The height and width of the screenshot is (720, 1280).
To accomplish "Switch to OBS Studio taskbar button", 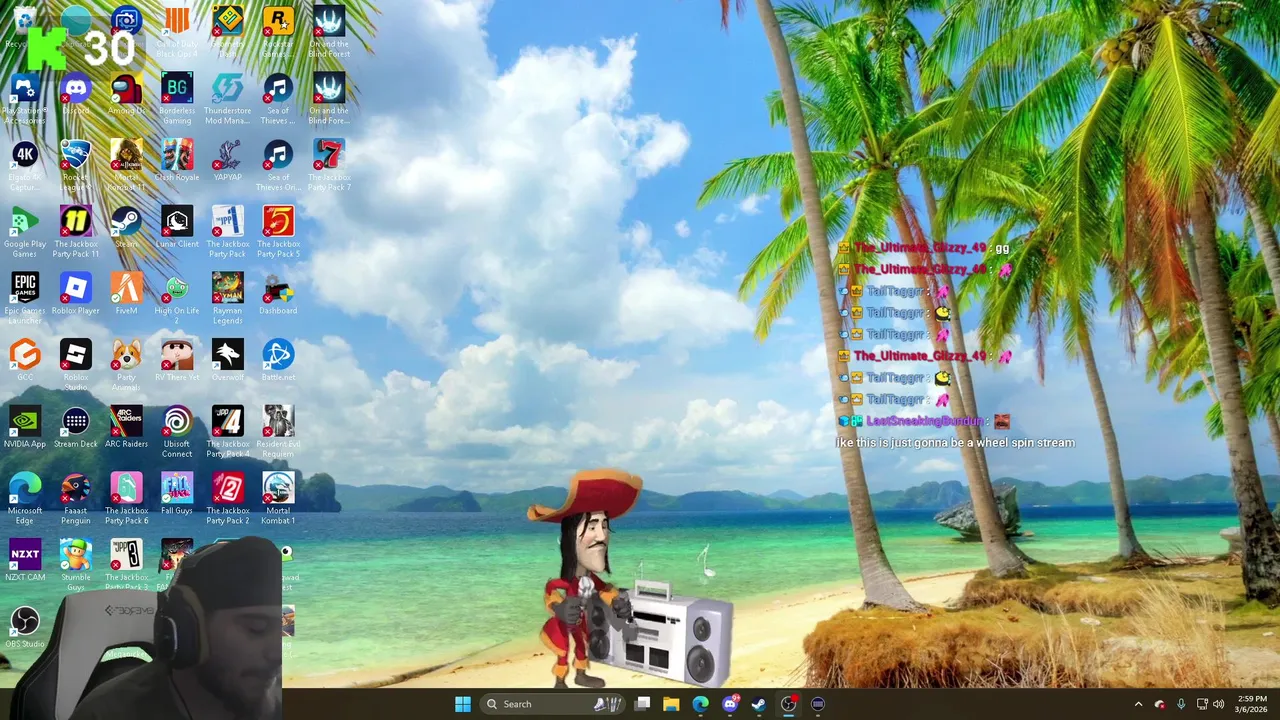I will coord(789,704).
